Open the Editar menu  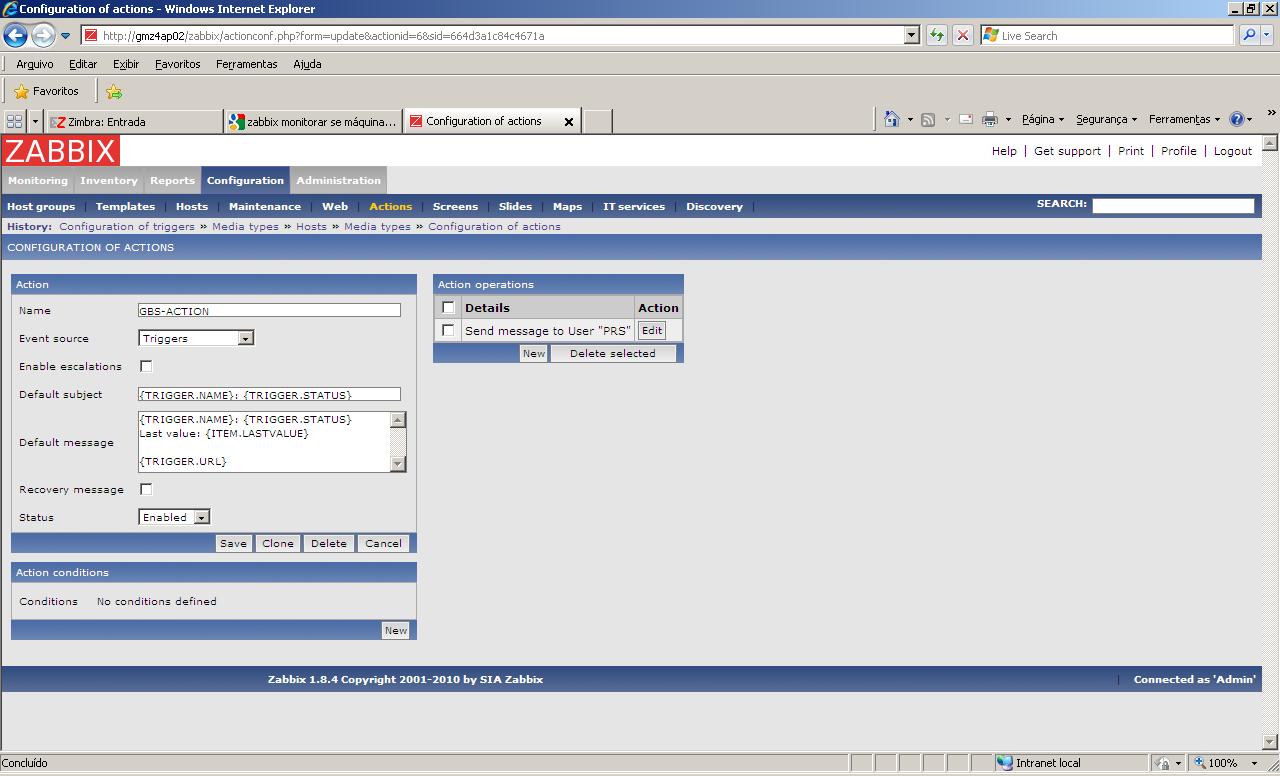point(83,64)
